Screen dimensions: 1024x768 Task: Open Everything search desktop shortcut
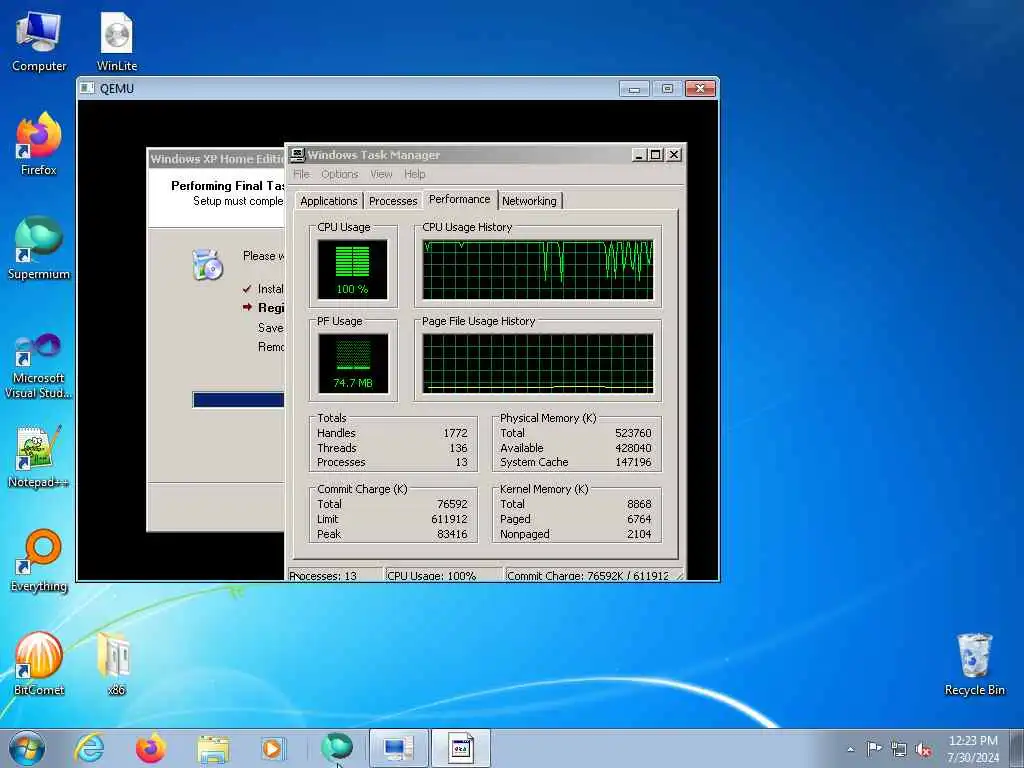coord(39,560)
